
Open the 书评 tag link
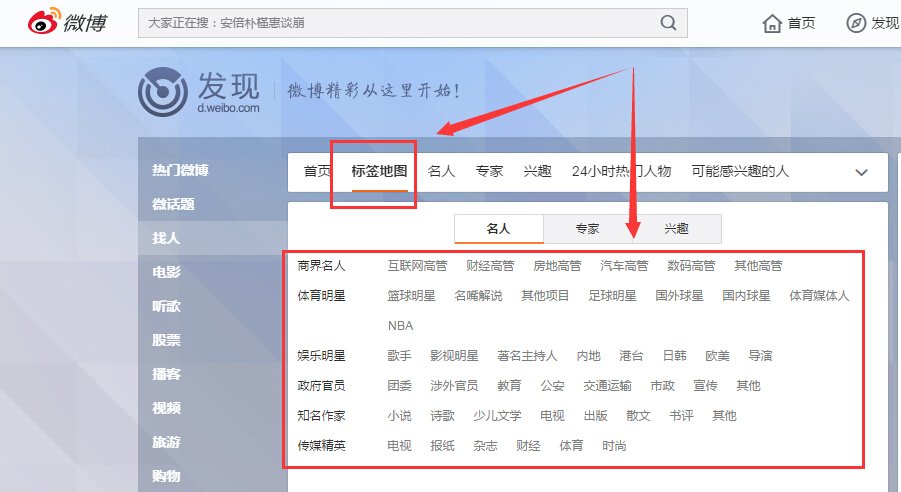pos(681,416)
